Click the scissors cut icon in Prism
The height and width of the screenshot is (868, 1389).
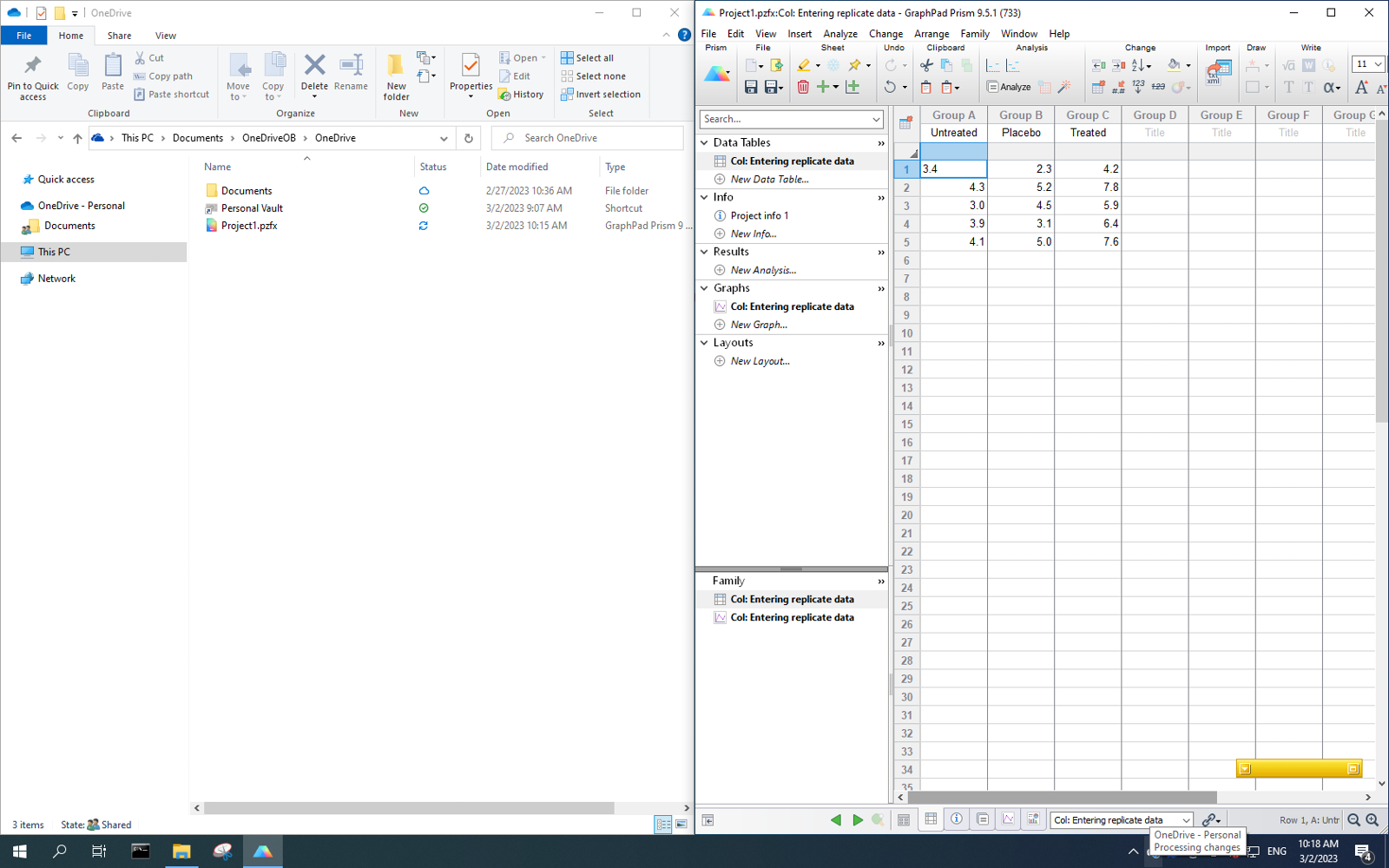926,65
